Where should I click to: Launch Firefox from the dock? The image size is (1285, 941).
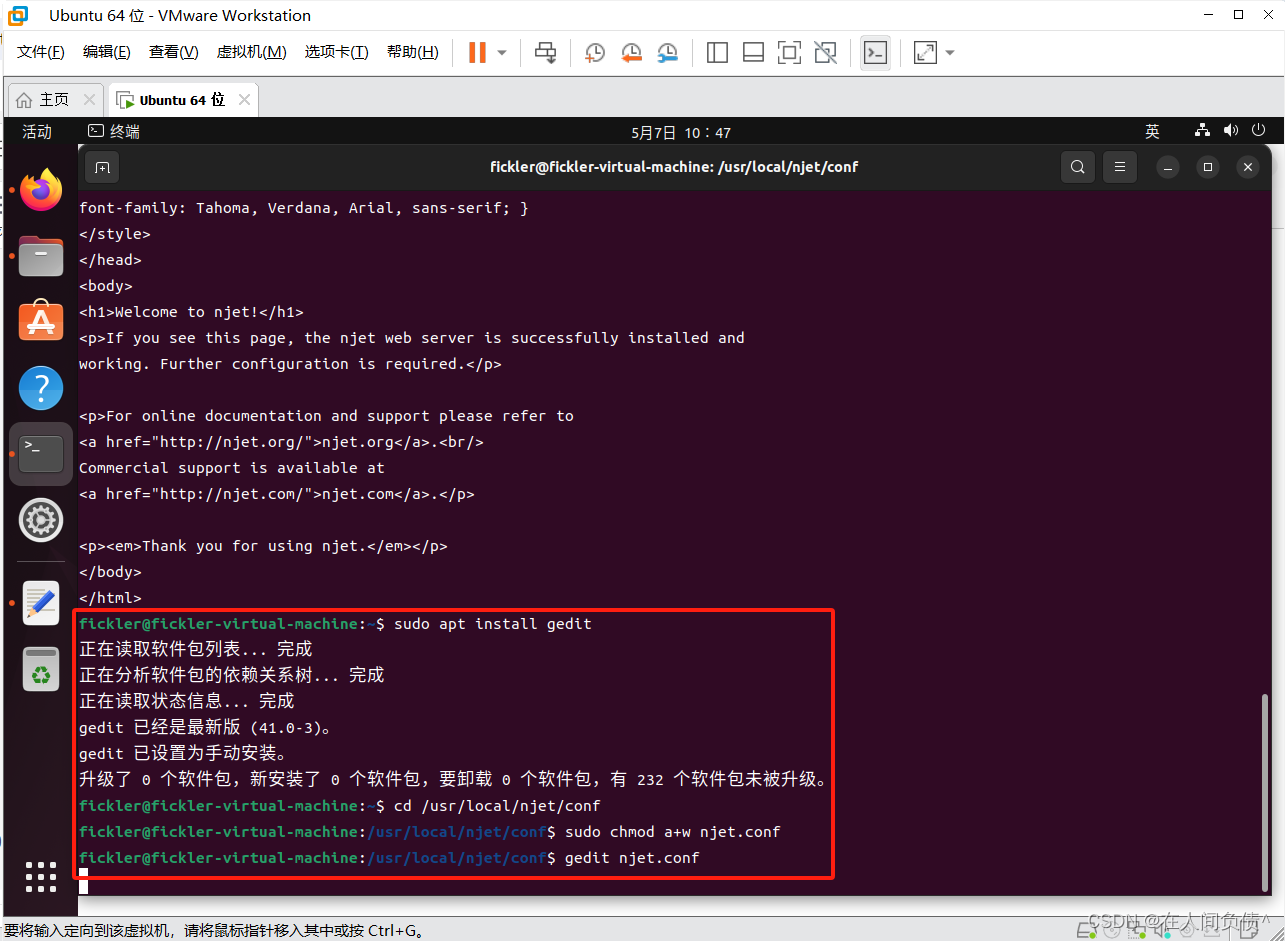pos(41,190)
